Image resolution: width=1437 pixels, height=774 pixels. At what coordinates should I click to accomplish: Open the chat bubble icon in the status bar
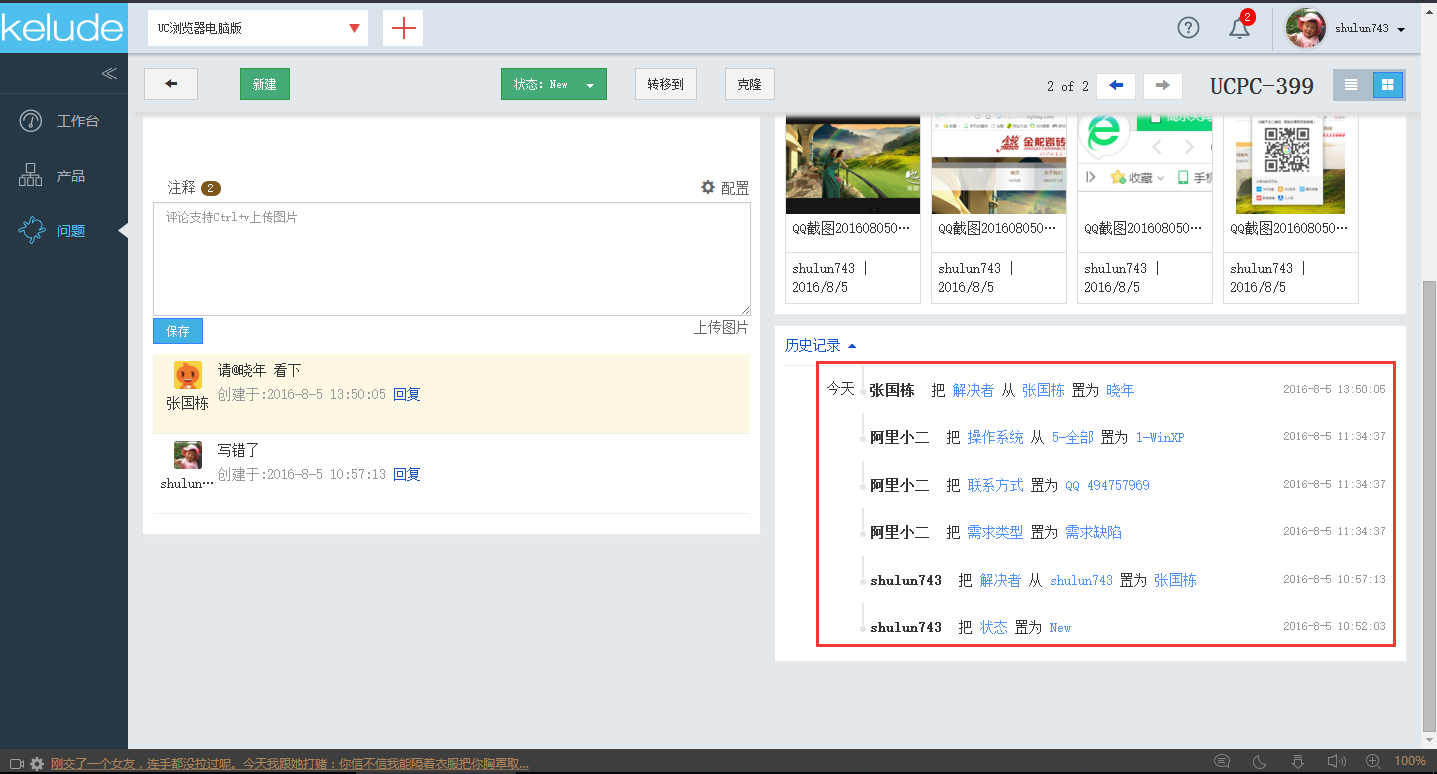[x=1222, y=762]
